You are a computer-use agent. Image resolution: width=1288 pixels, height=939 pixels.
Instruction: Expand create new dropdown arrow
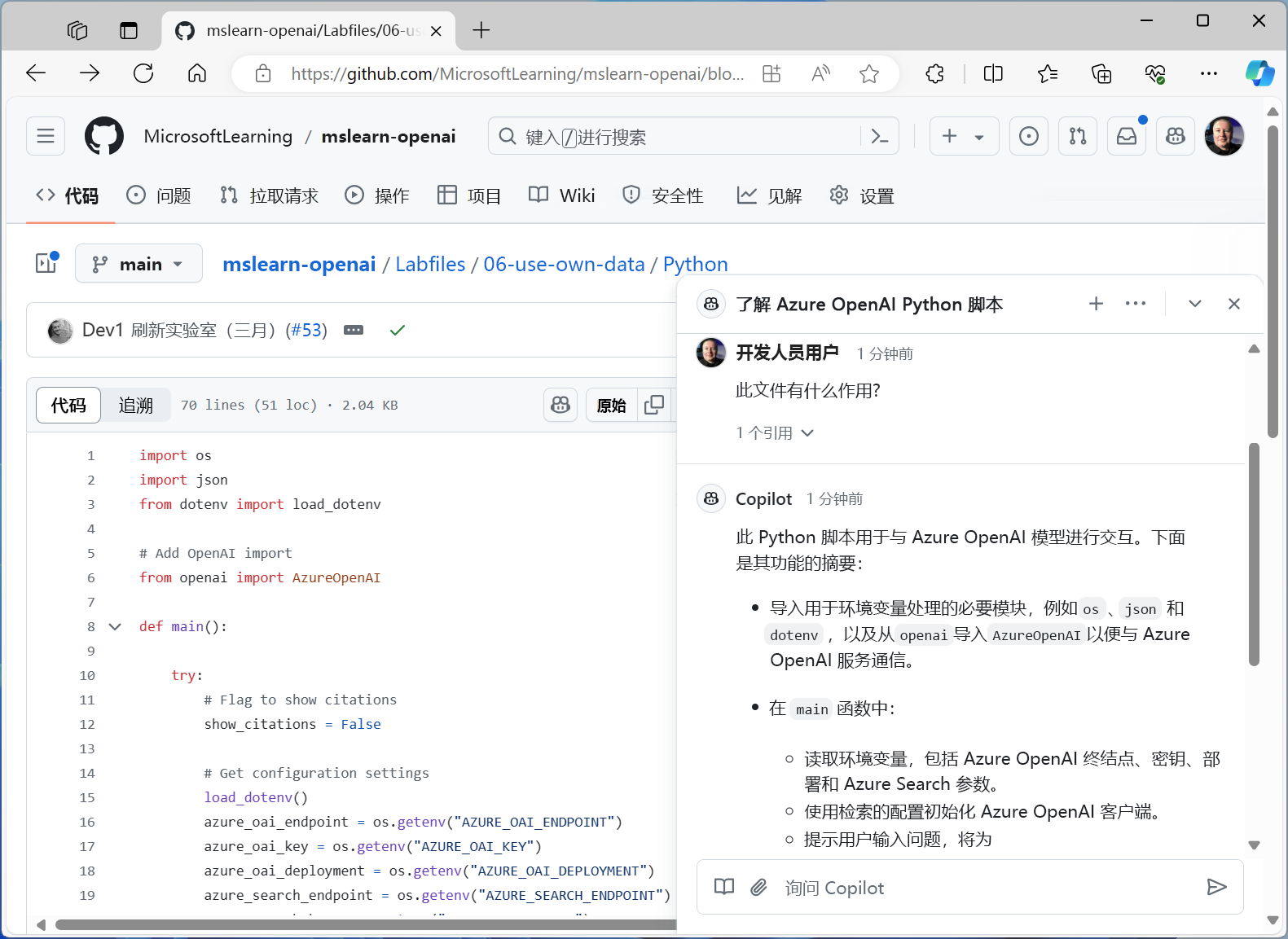click(979, 137)
